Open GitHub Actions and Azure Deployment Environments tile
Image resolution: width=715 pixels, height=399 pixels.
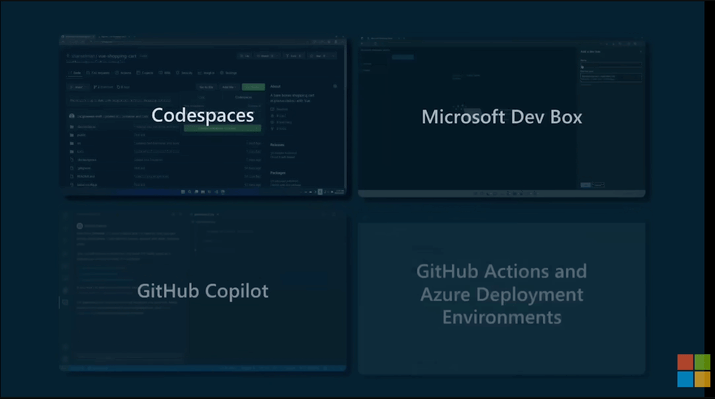click(502, 295)
